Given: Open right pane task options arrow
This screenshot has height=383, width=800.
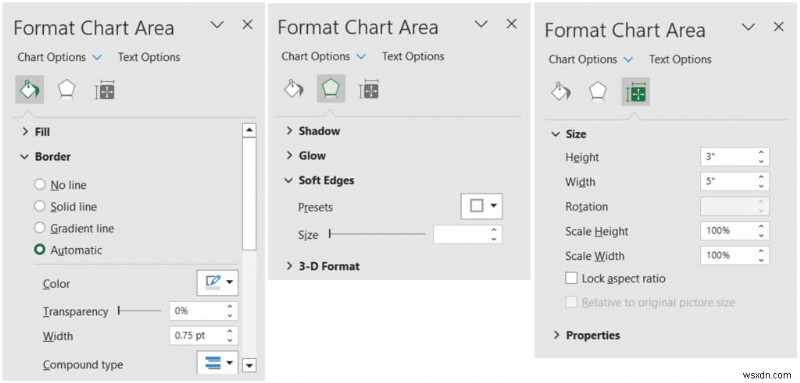Looking at the screenshot, I should (x=748, y=27).
